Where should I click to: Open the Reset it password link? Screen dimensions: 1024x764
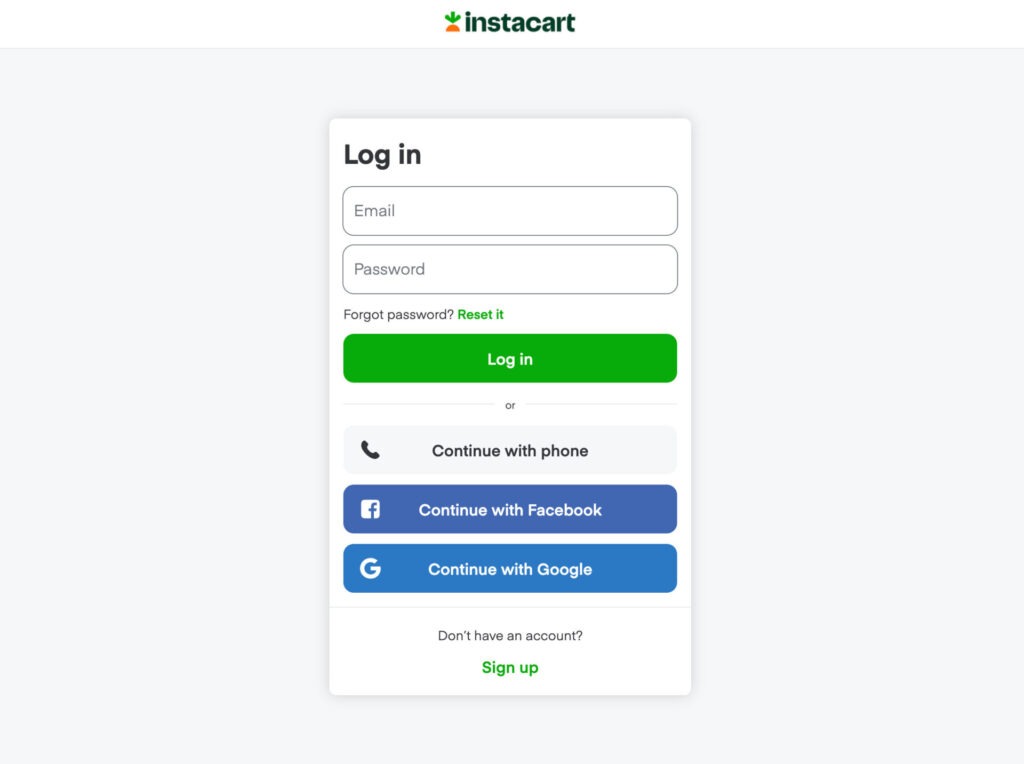(x=481, y=315)
